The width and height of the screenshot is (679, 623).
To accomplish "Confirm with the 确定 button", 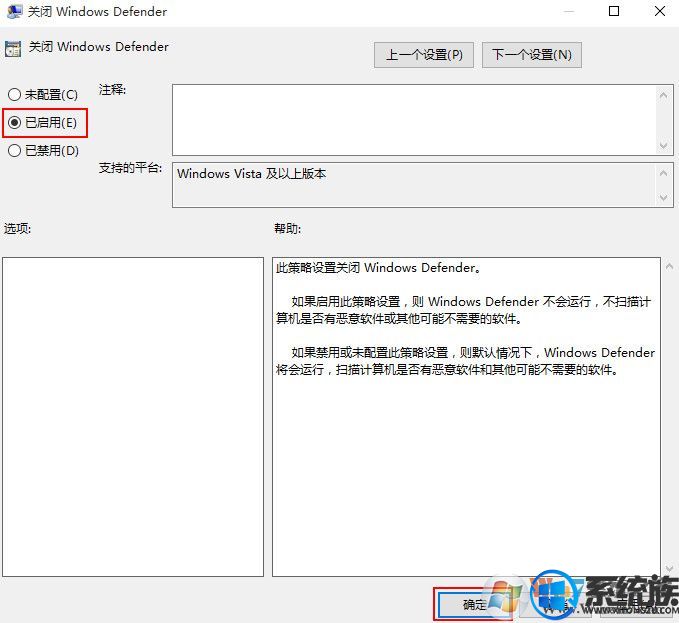I will 474,604.
